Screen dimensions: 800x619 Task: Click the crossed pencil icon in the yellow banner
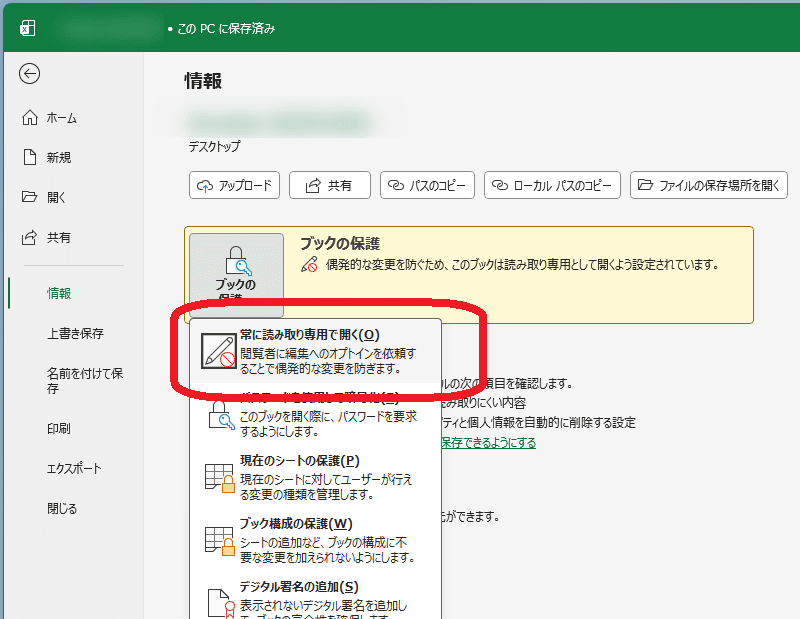(x=309, y=264)
